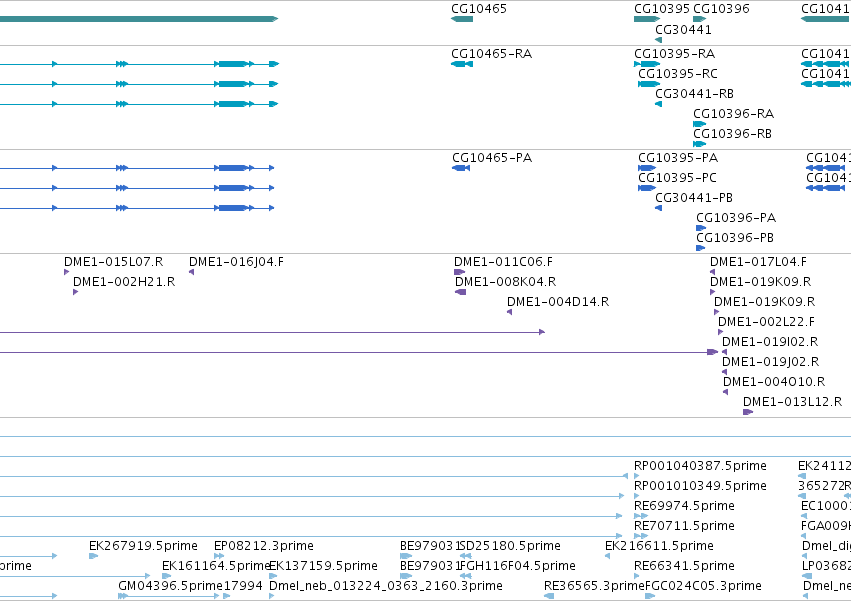This screenshot has width=851, height=601.
Task: Open protein label CG10395-PA
Action: coord(678,158)
